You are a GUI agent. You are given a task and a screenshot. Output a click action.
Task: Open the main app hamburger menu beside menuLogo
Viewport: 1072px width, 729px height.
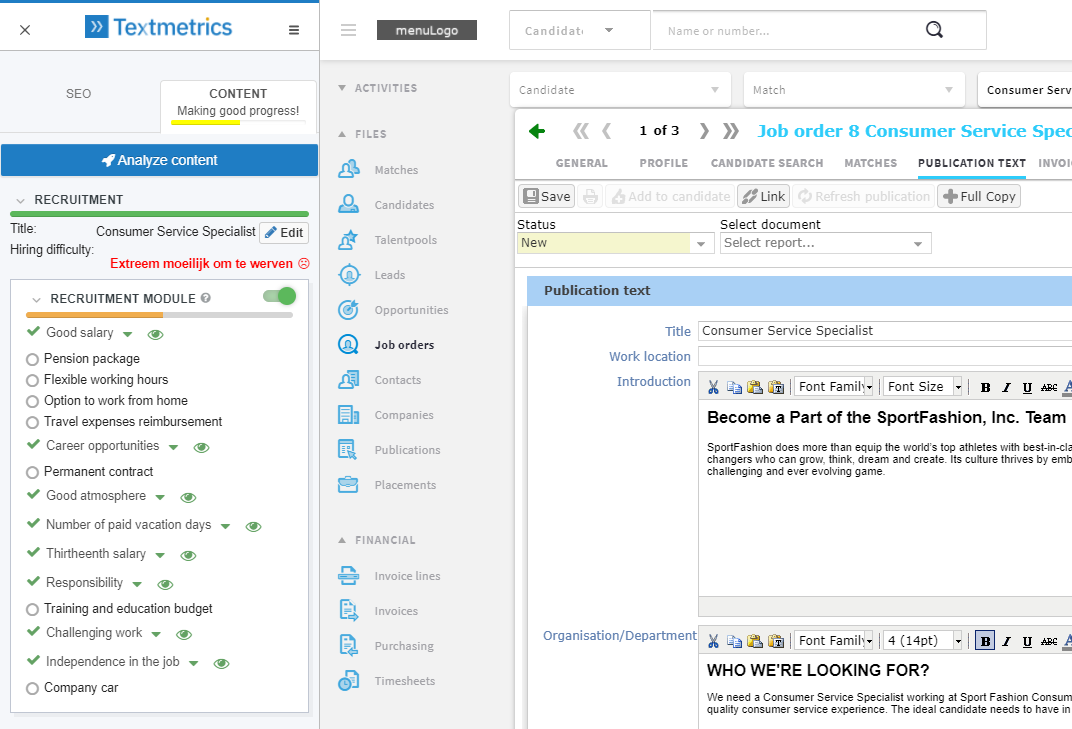349,30
